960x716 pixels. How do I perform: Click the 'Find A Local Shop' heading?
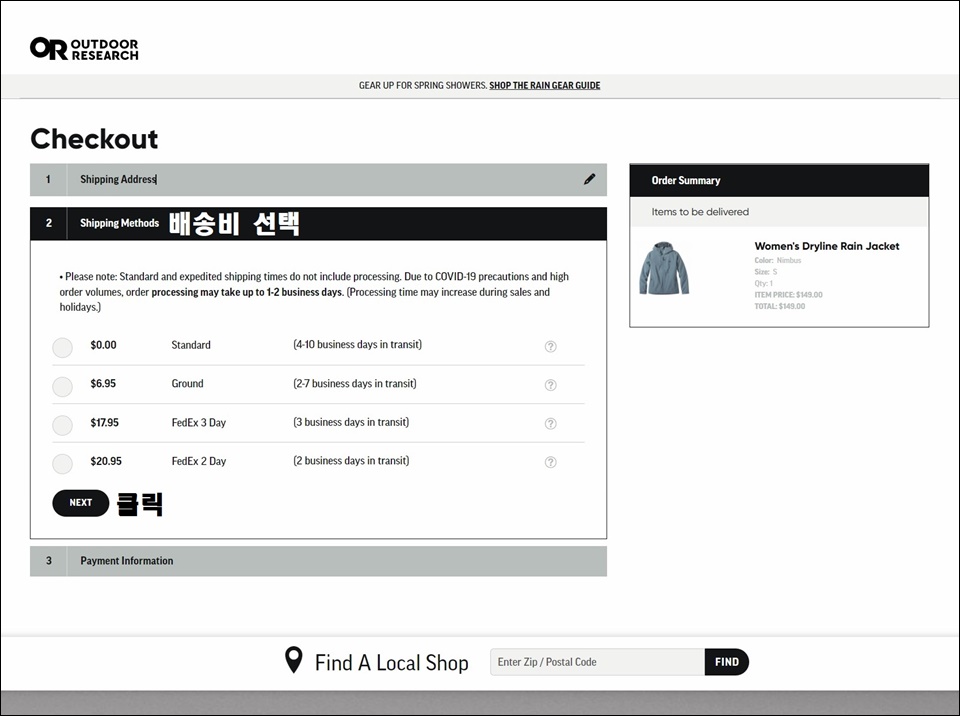(392, 662)
